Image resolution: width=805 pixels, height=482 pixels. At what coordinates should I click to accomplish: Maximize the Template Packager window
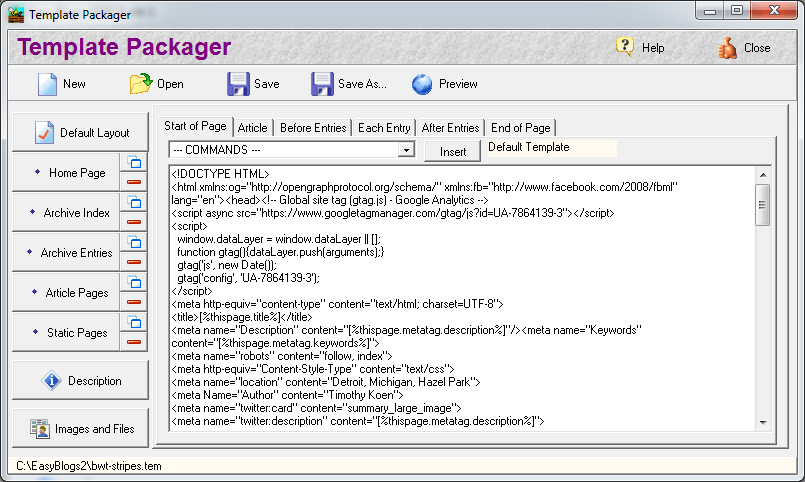tap(737, 10)
